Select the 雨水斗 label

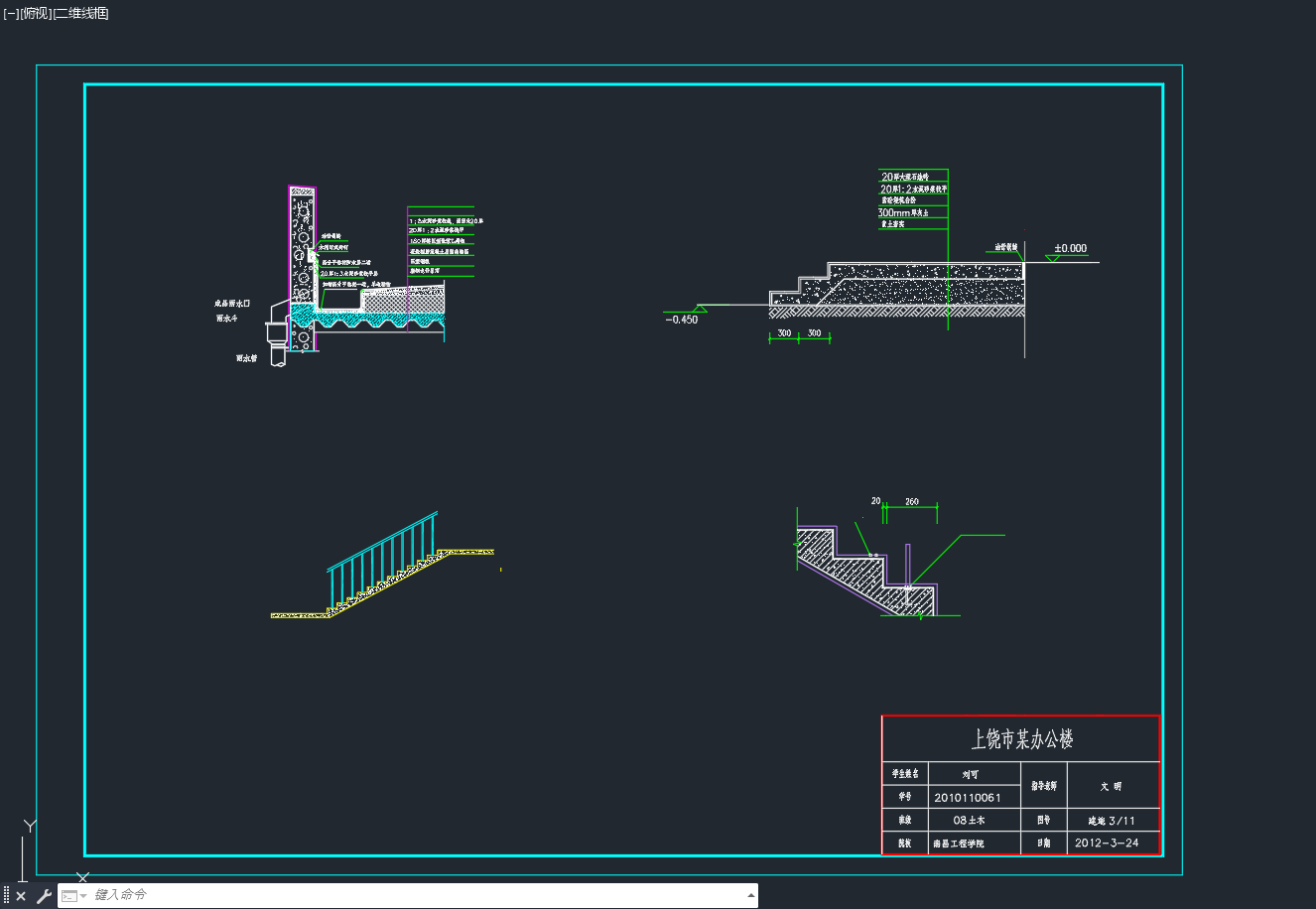226,319
